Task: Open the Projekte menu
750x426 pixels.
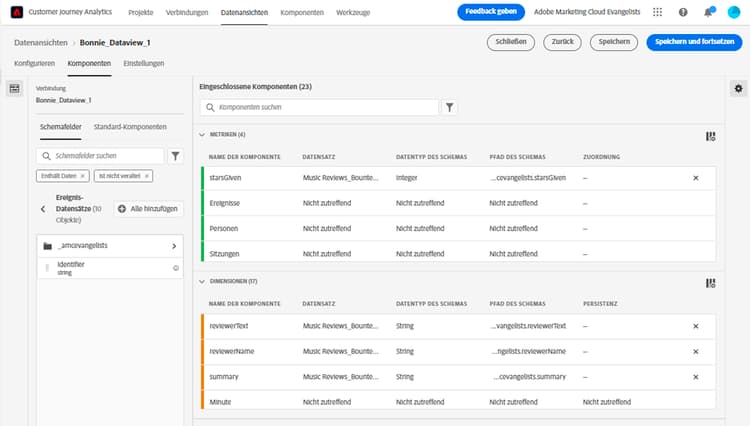Action: (x=141, y=12)
